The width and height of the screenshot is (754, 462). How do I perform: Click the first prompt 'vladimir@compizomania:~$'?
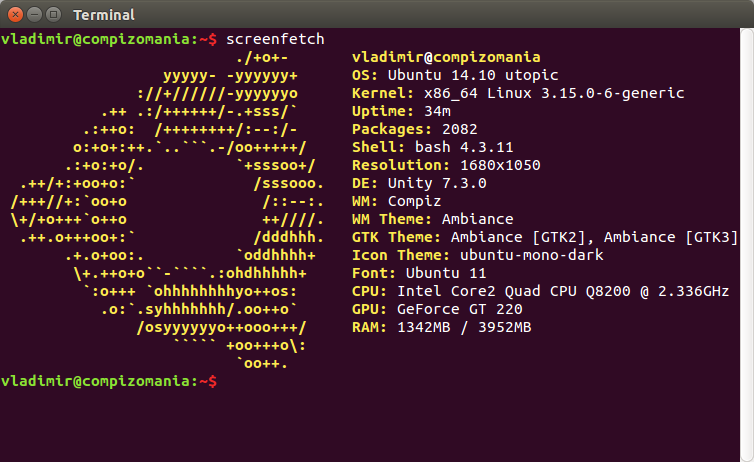tap(109, 39)
